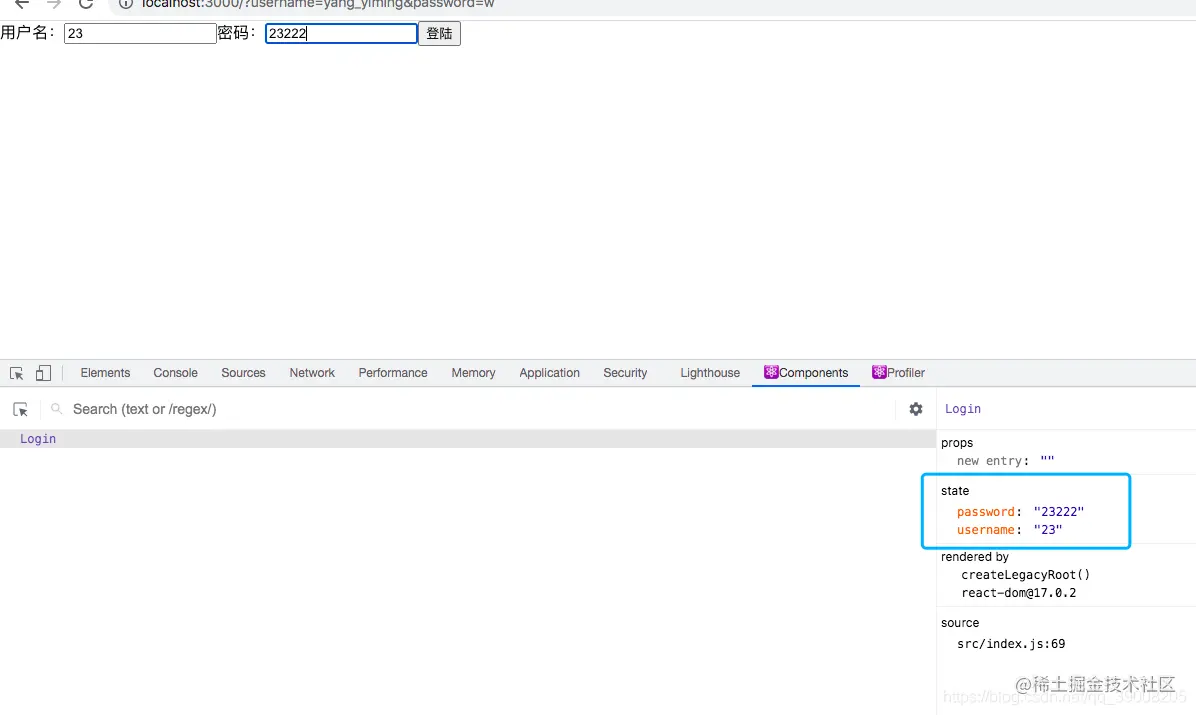Open the Performance tab

393,373
